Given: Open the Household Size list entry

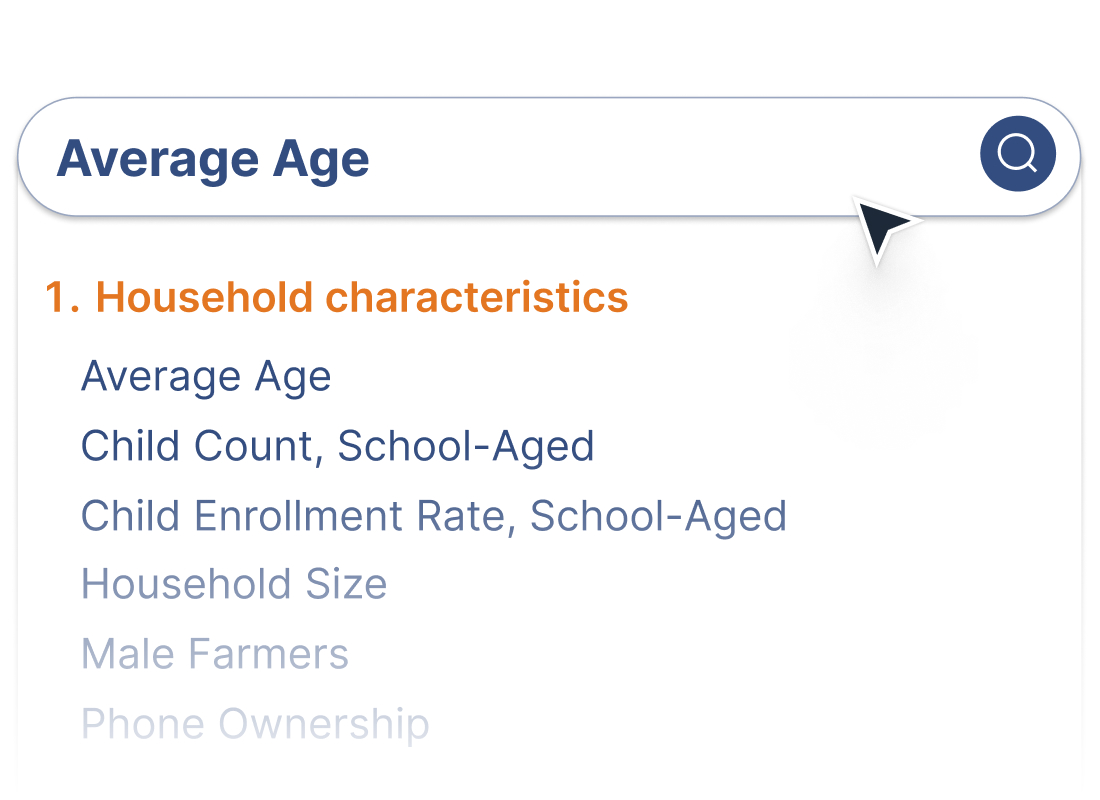Looking at the screenshot, I should pyautogui.click(x=234, y=584).
